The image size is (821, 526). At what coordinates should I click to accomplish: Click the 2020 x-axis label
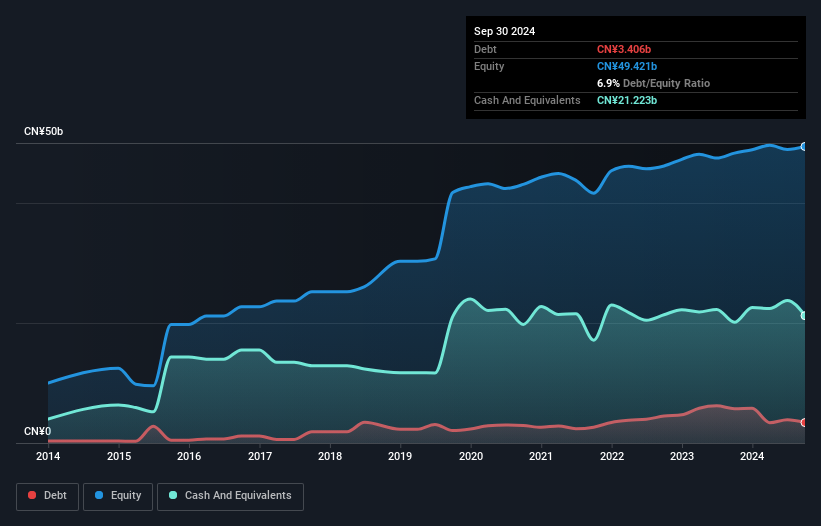point(471,456)
